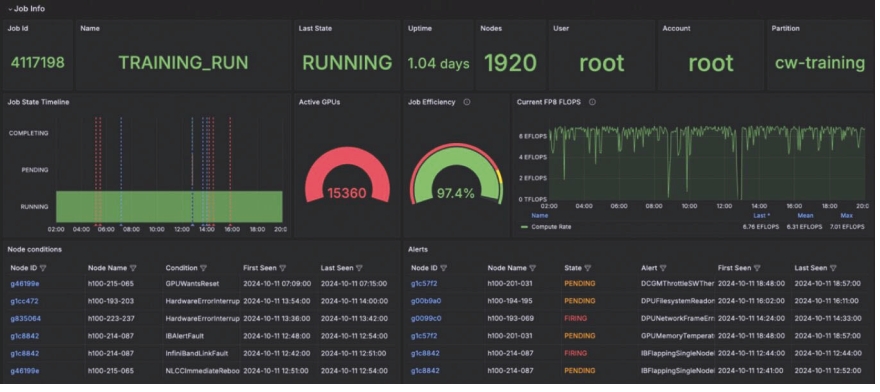Select the PENDING state for g00b9a0

[x=580, y=301]
